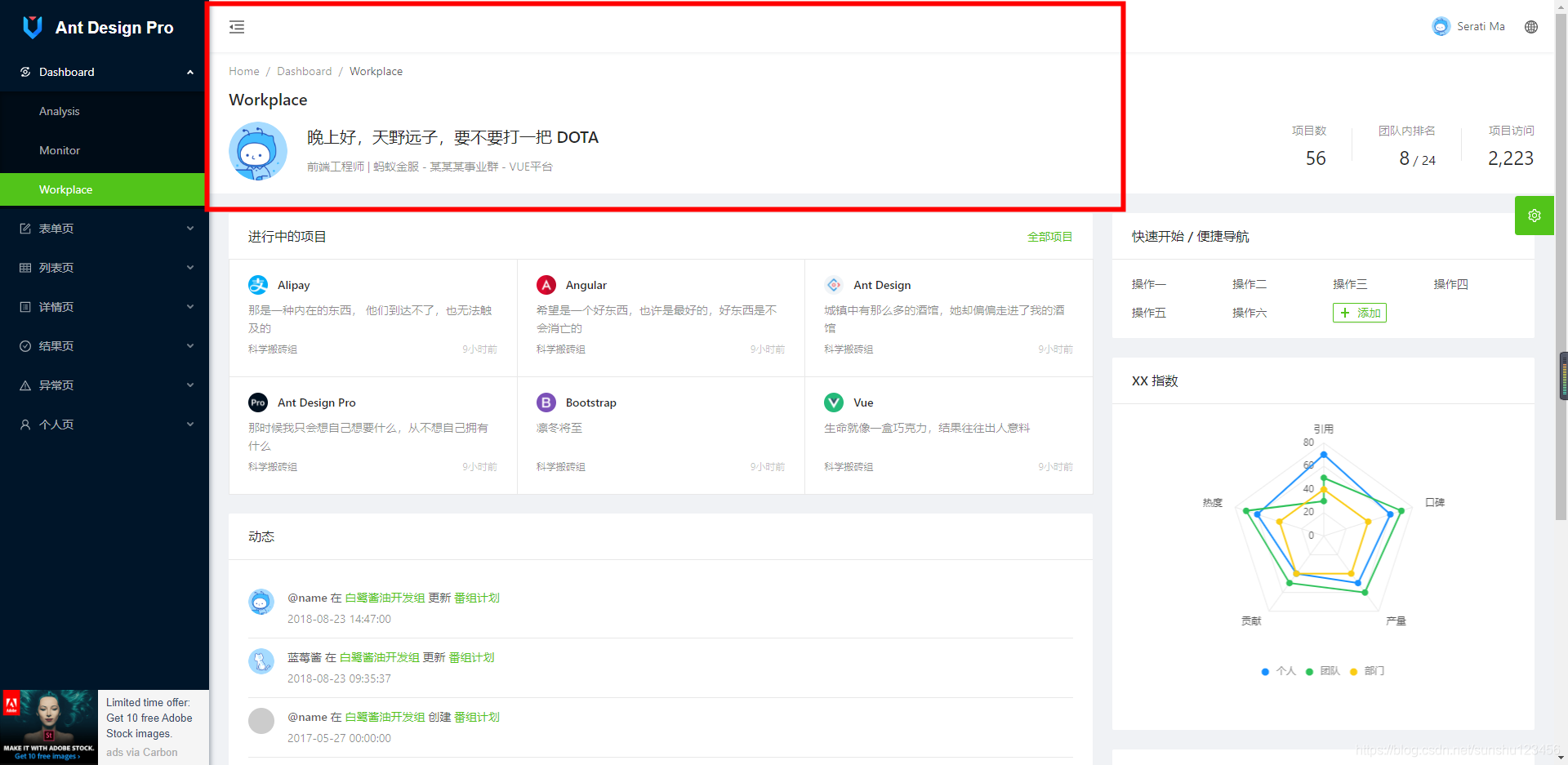The height and width of the screenshot is (765, 1568).
Task: Click the Limited time offer ad text
Action: pos(149,718)
